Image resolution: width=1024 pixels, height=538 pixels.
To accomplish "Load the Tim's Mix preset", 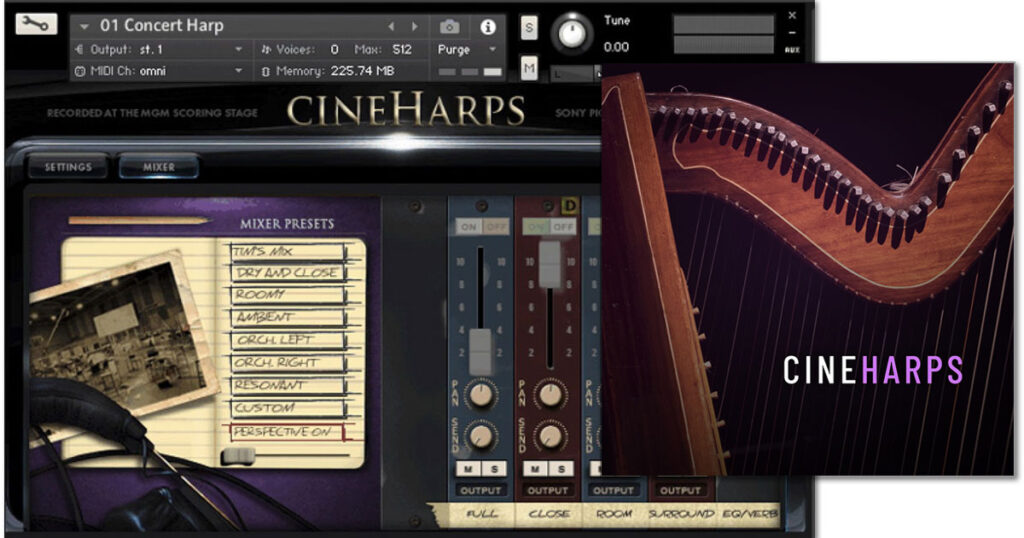I will [x=287, y=251].
